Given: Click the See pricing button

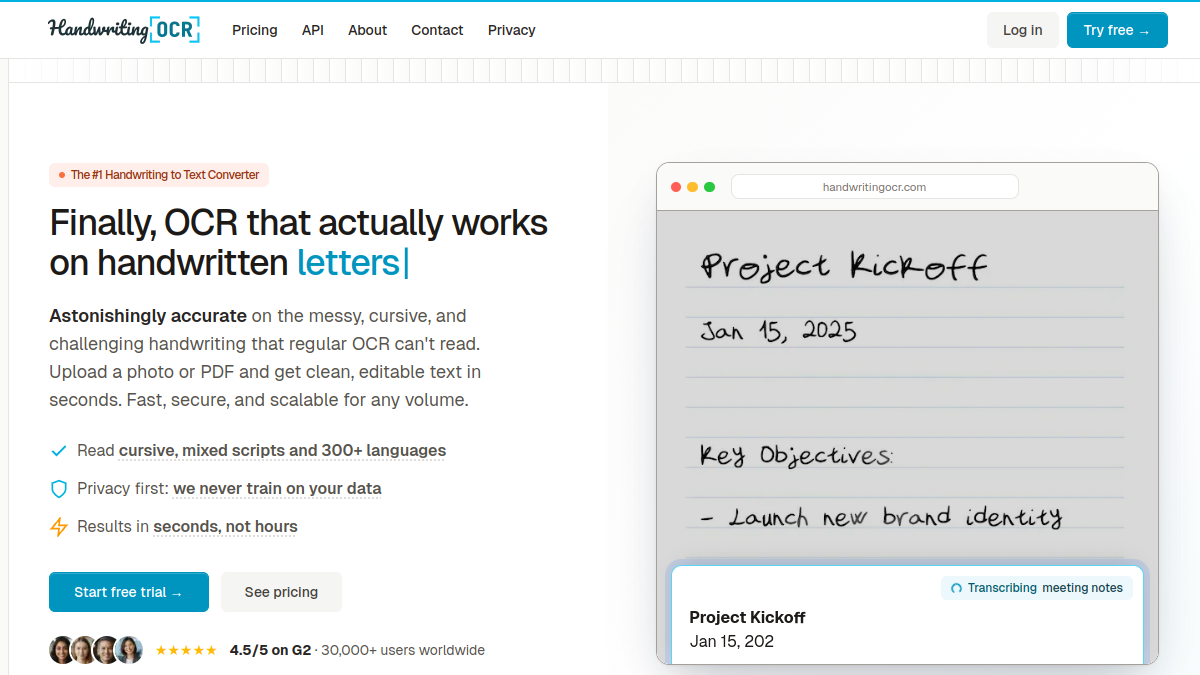Looking at the screenshot, I should click(281, 592).
